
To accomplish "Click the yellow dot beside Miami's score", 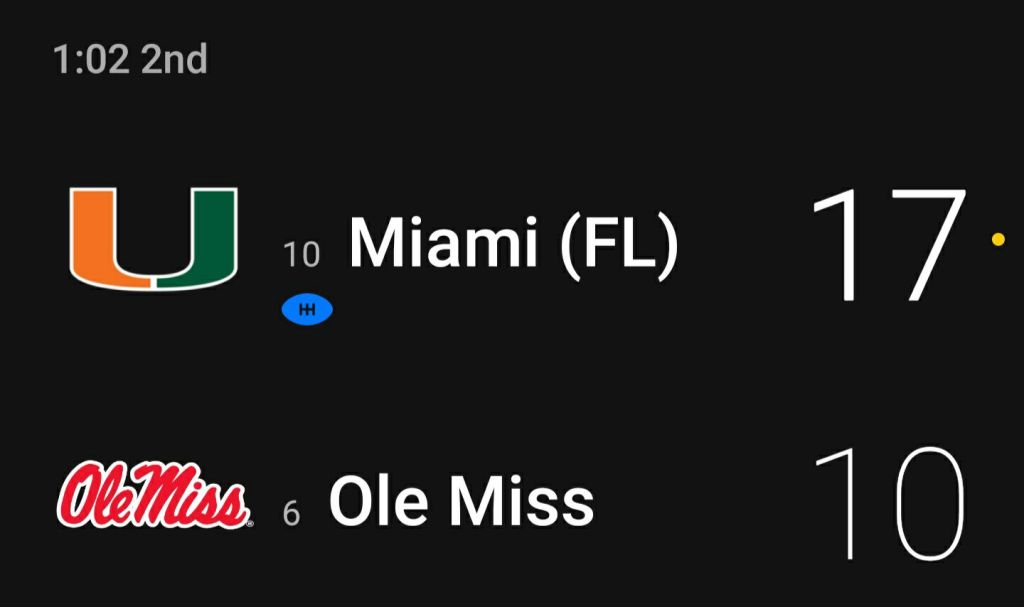I will pos(997,239).
